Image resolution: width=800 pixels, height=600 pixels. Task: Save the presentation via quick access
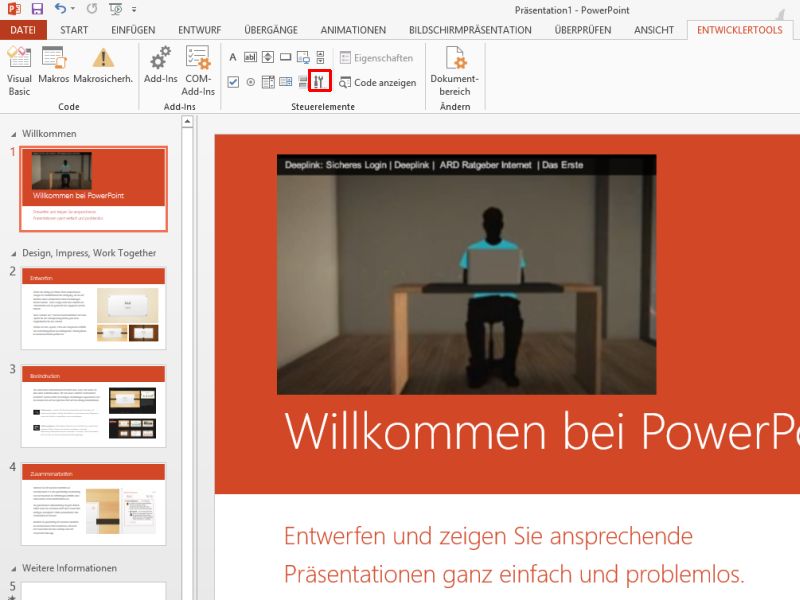coord(37,9)
